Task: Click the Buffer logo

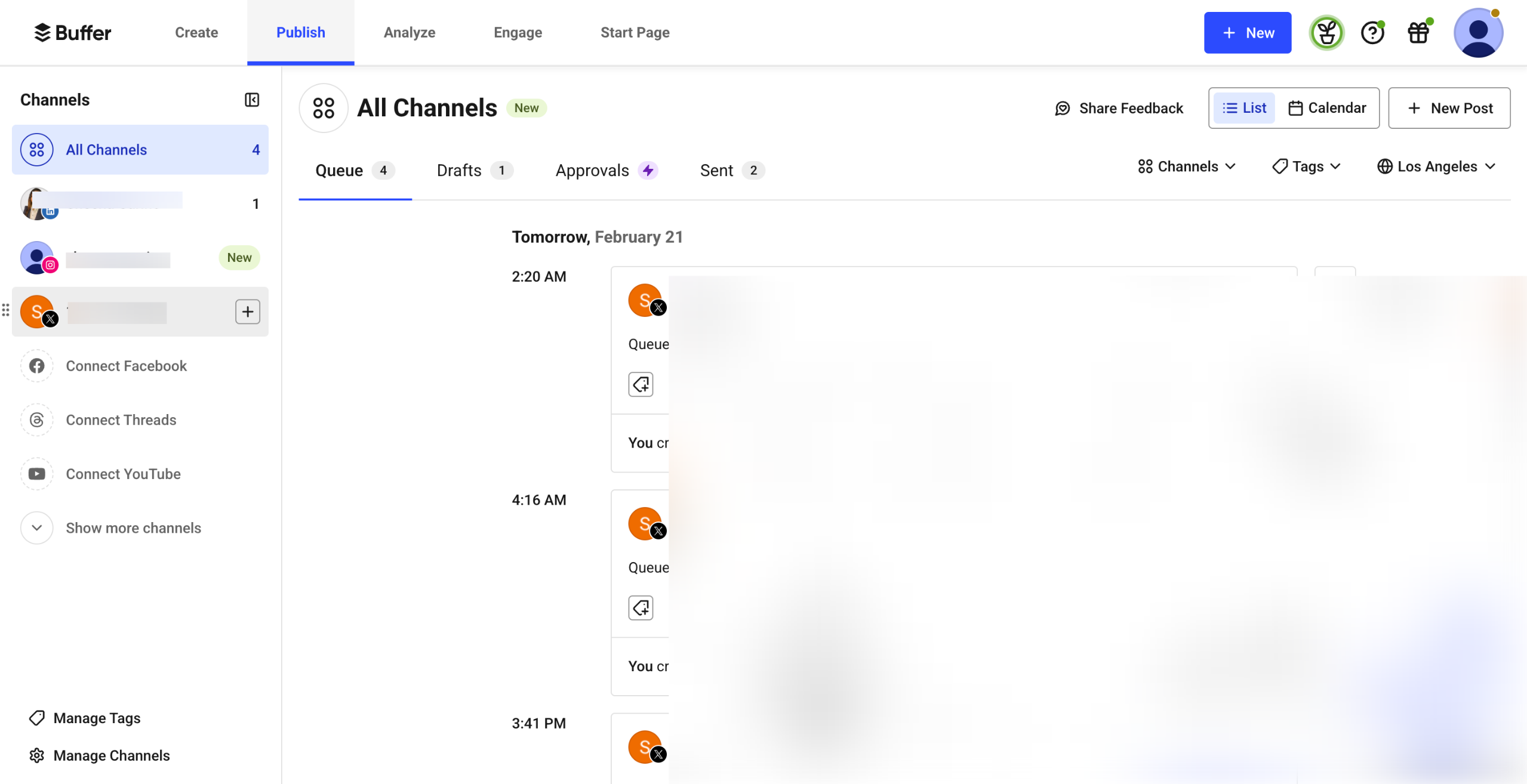Action: (73, 33)
